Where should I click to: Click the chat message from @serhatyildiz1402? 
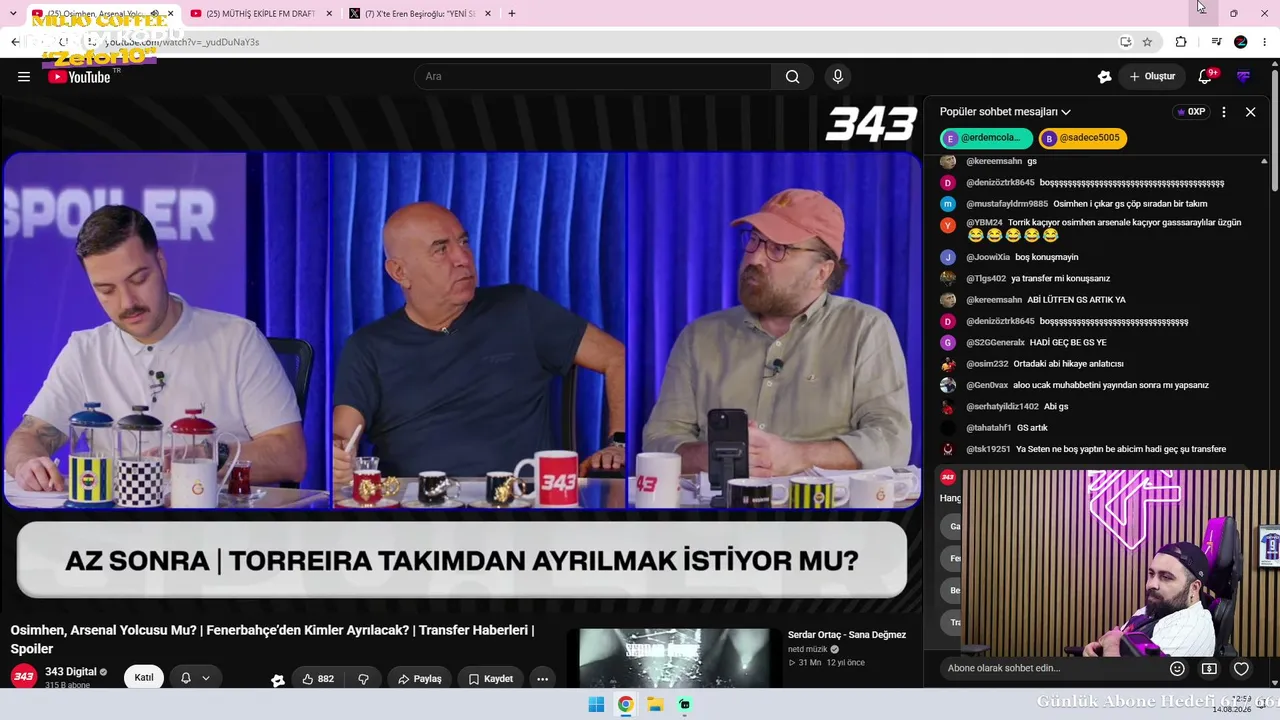coord(1005,407)
